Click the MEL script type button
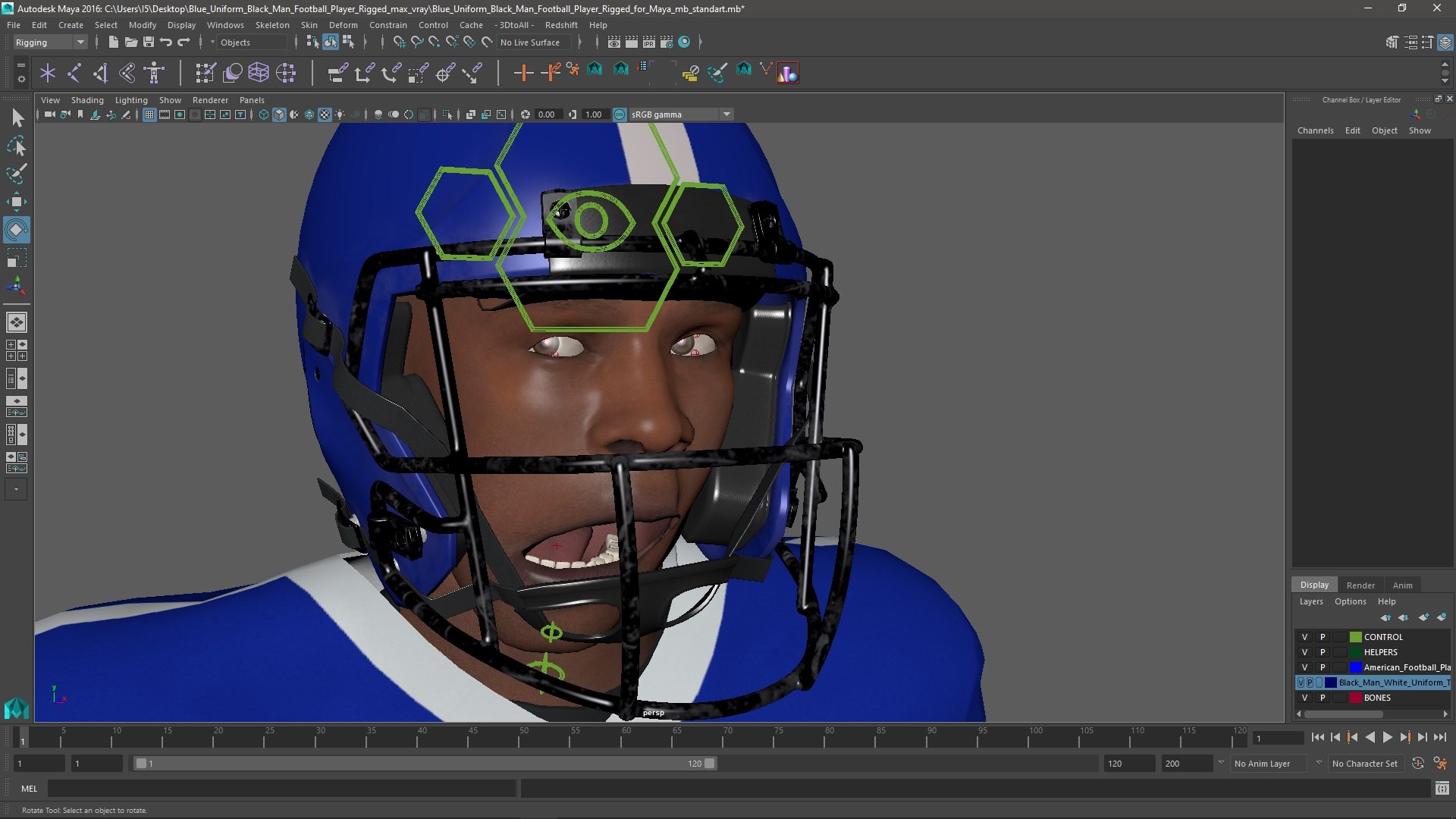The image size is (1456, 819). [29, 789]
